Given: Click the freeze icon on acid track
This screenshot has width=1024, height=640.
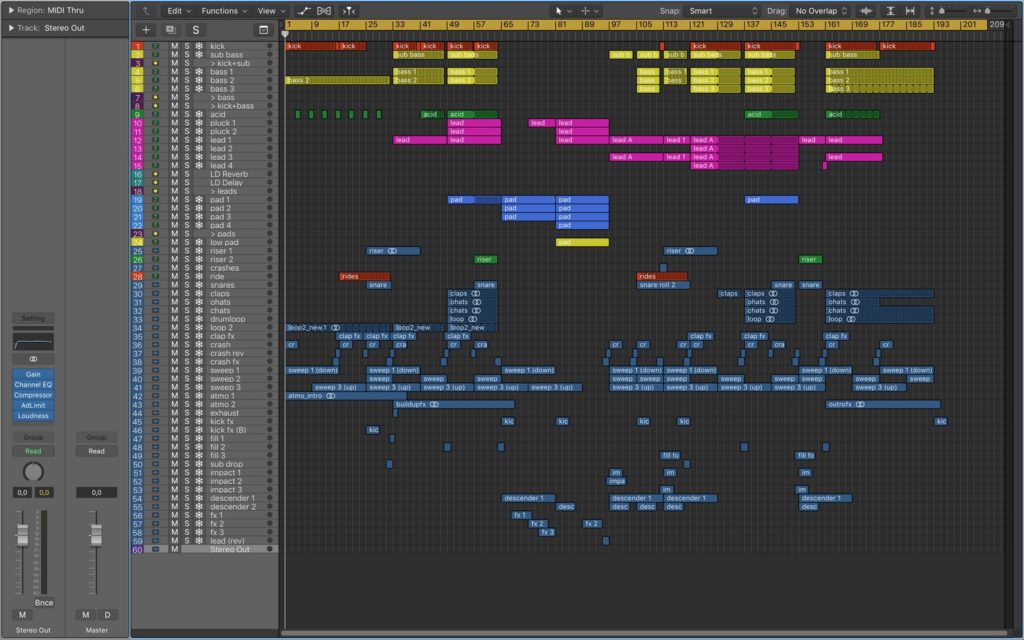Looking at the screenshot, I should tap(199, 114).
